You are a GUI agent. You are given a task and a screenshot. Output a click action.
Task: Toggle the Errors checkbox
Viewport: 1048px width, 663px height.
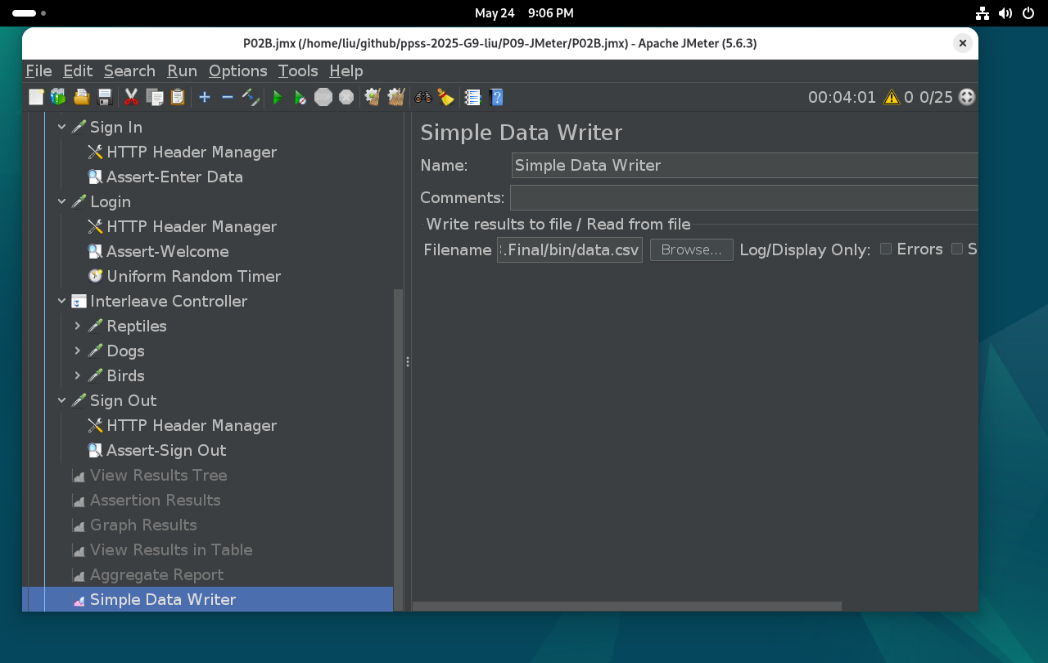886,249
